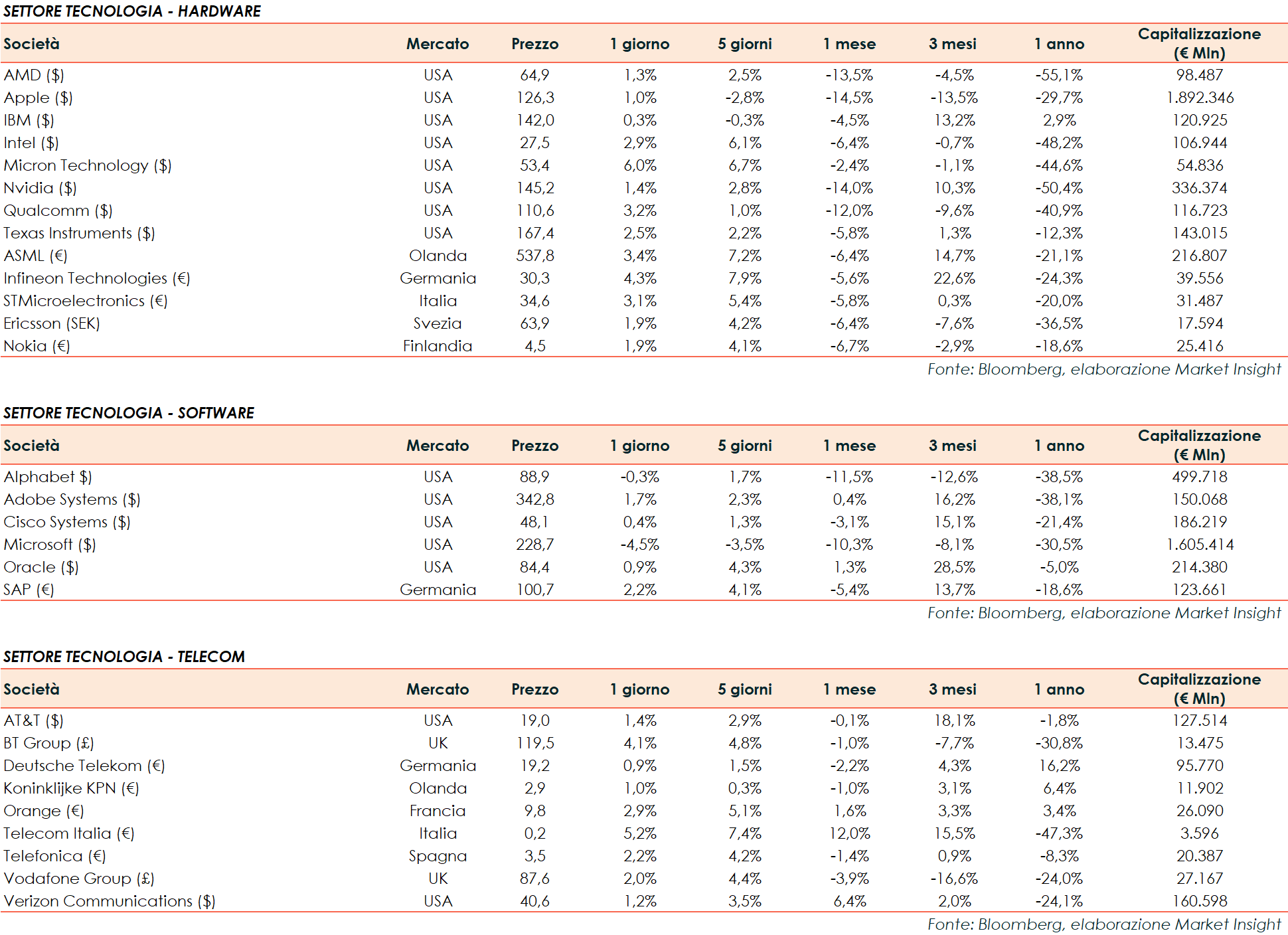
Task: Click the Telecom table's Capitalizzazione column header
Action: pos(1199,689)
